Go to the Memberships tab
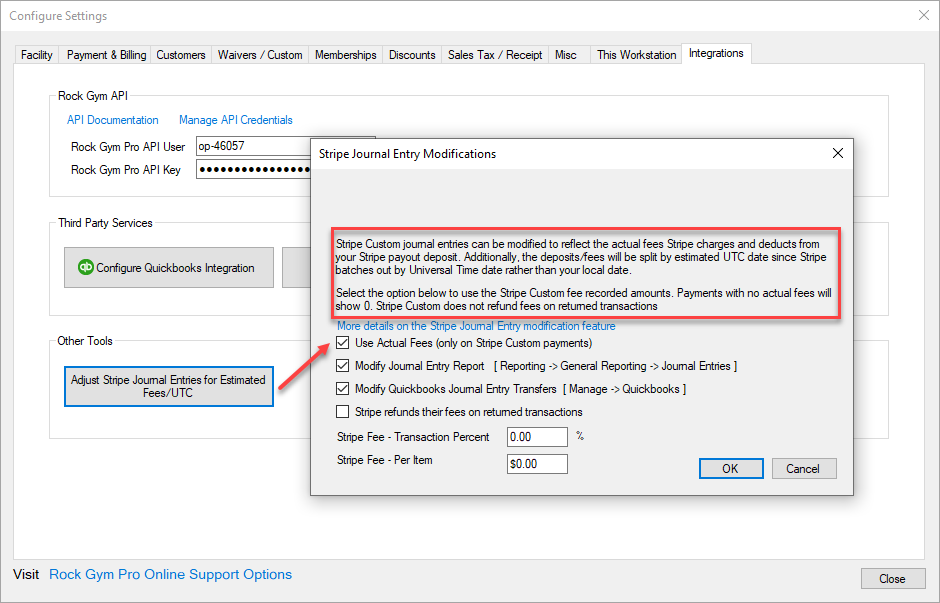 (x=345, y=55)
